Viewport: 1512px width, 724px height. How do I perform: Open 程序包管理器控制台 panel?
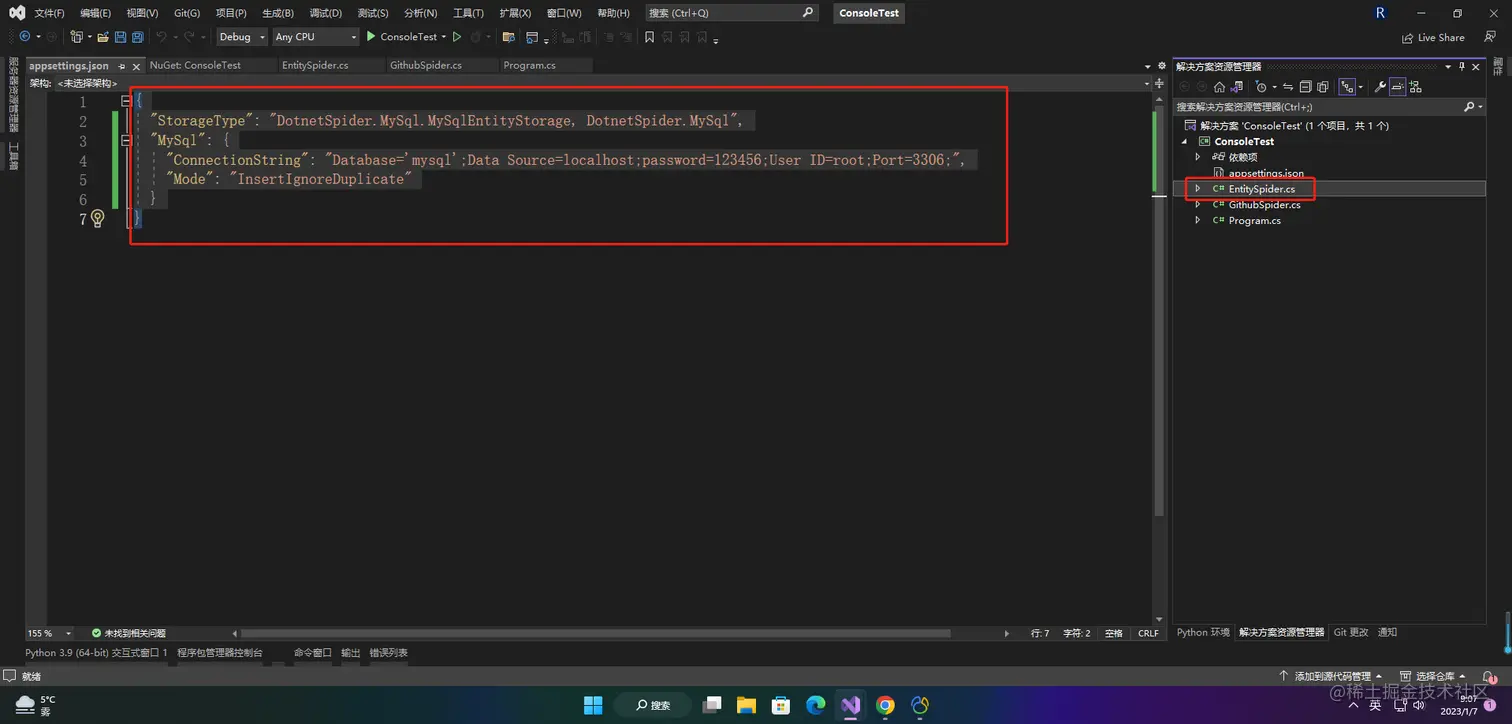pyautogui.click(x=220, y=653)
